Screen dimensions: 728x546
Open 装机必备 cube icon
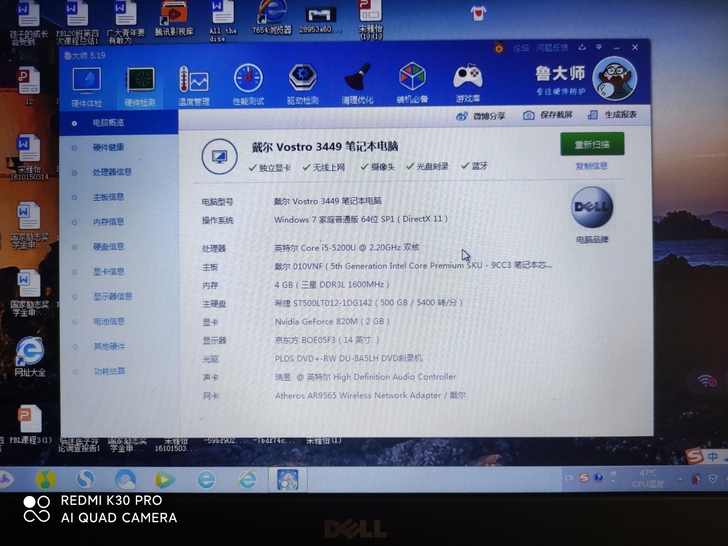tap(412, 83)
